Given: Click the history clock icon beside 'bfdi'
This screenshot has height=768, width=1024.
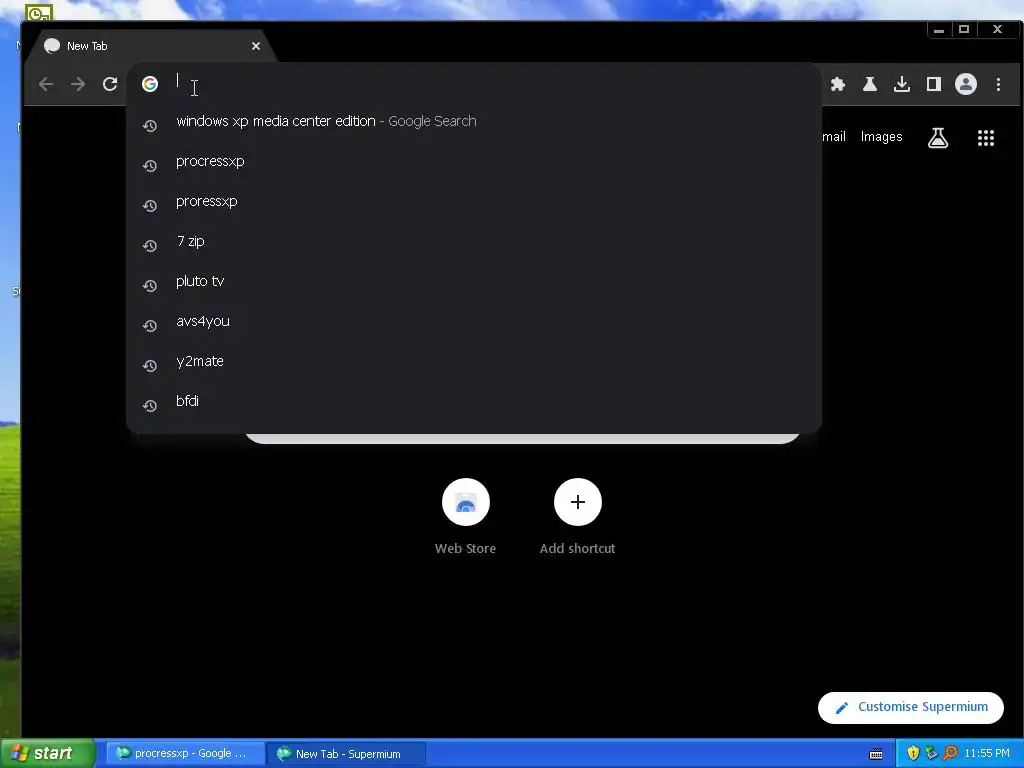Looking at the screenshot, I should (150, 406).
